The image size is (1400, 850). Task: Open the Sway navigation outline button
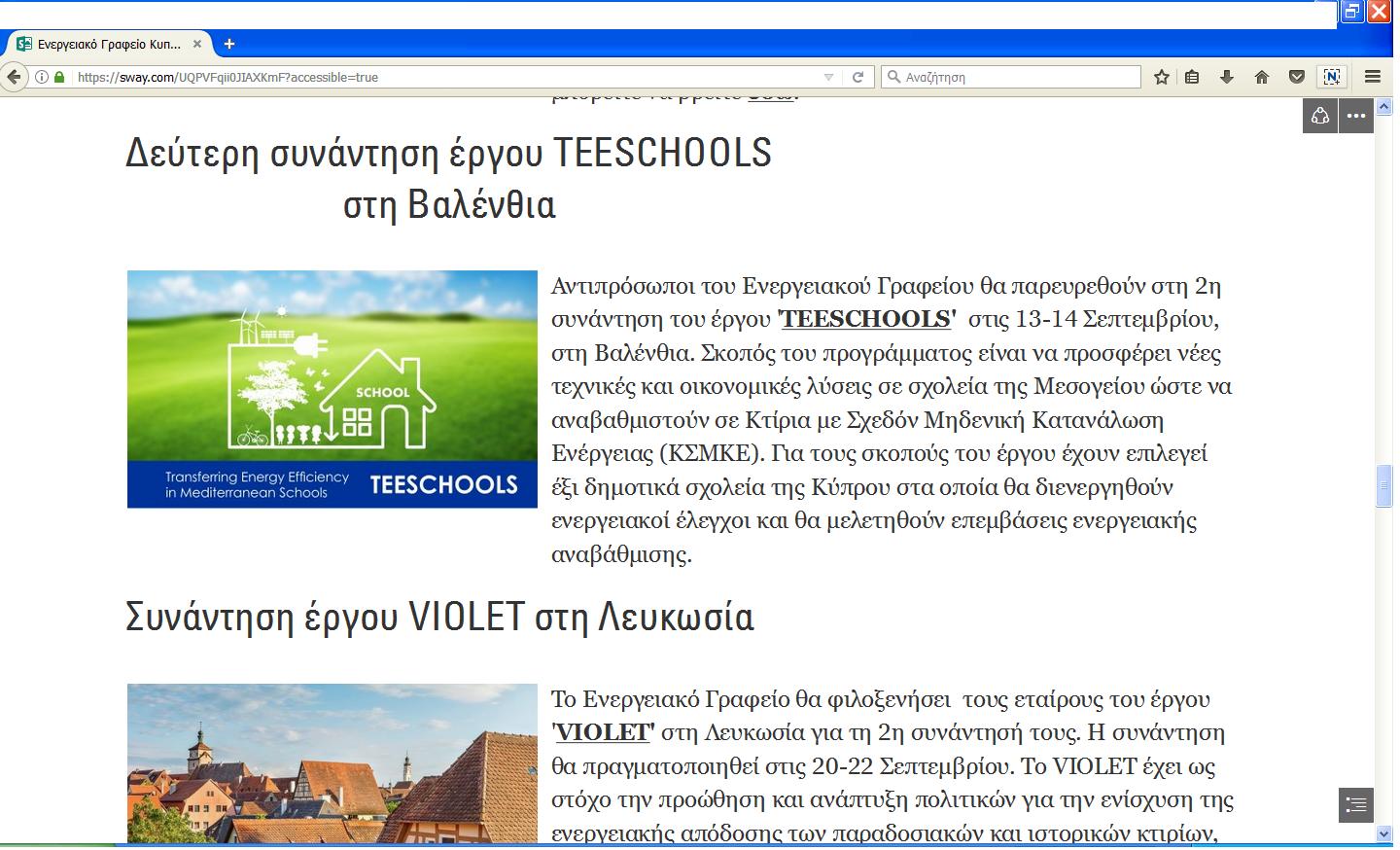(x=1355, y=805)
